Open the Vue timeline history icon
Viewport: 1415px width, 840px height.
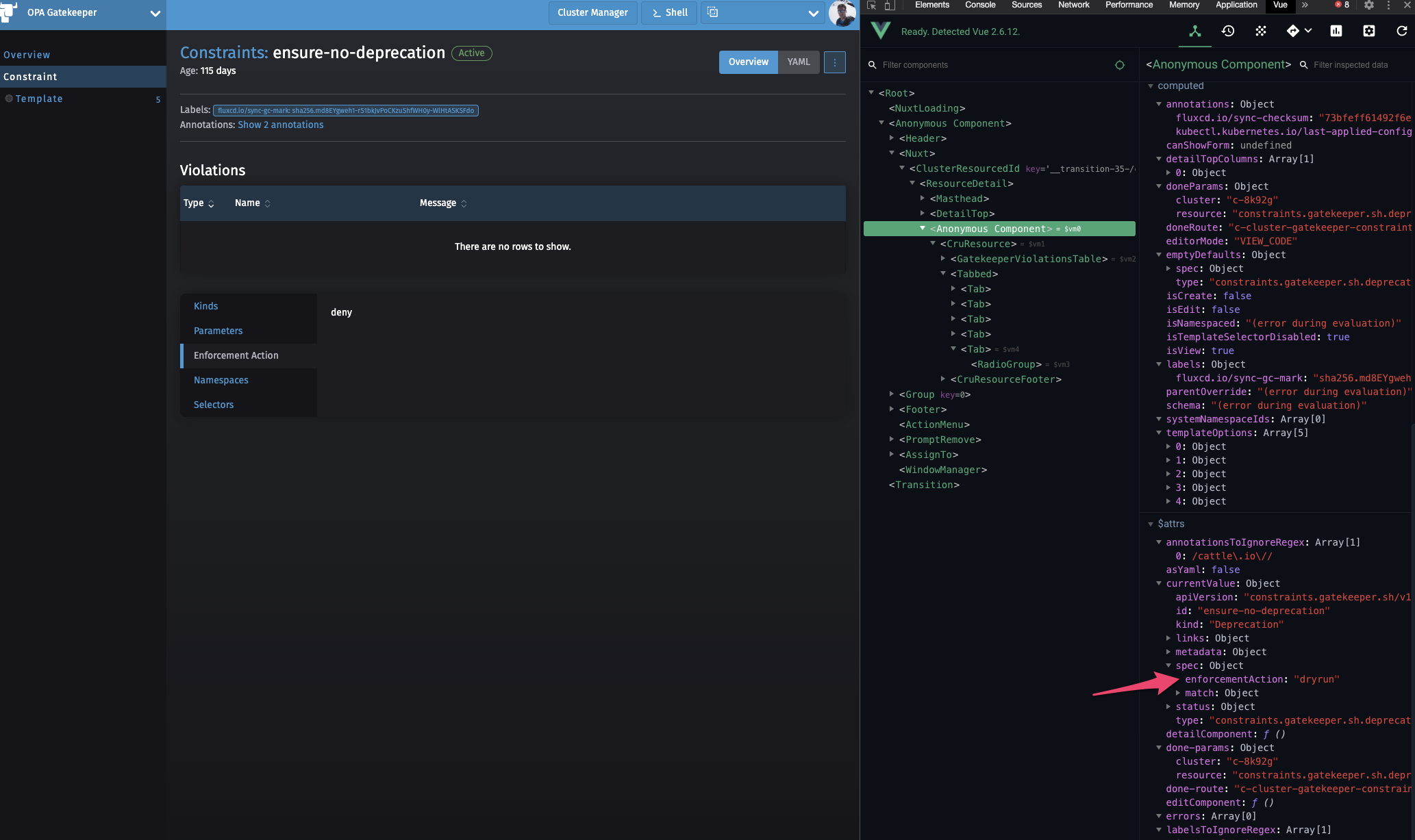1228,31
